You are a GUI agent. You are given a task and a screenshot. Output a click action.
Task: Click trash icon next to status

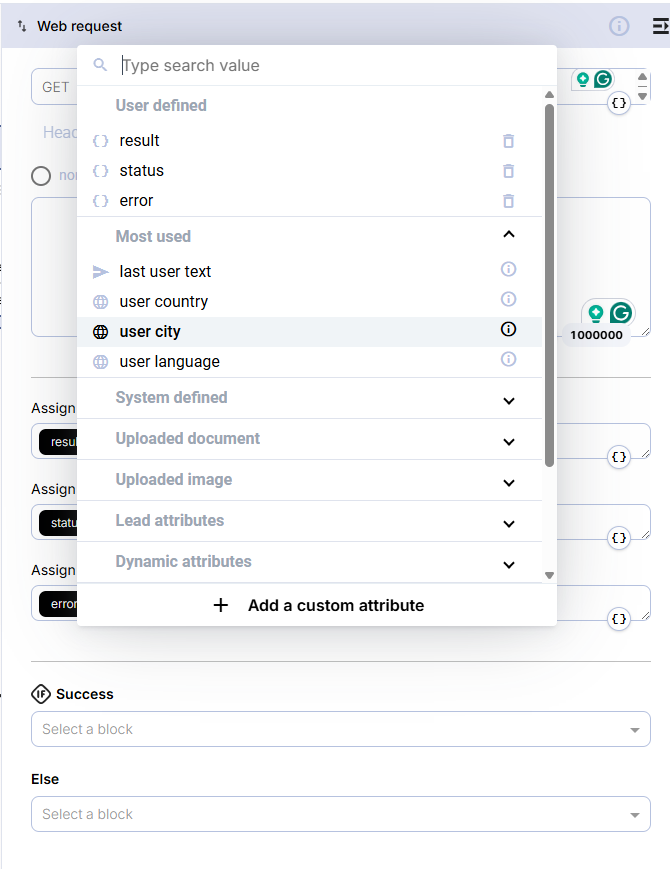(508, 171)
